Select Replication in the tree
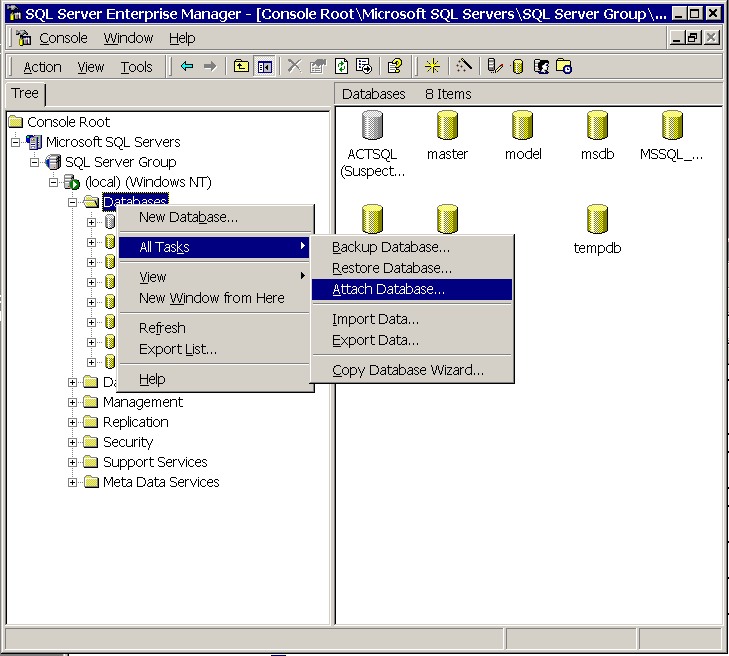The image size is (729, 656). (136, 422)
